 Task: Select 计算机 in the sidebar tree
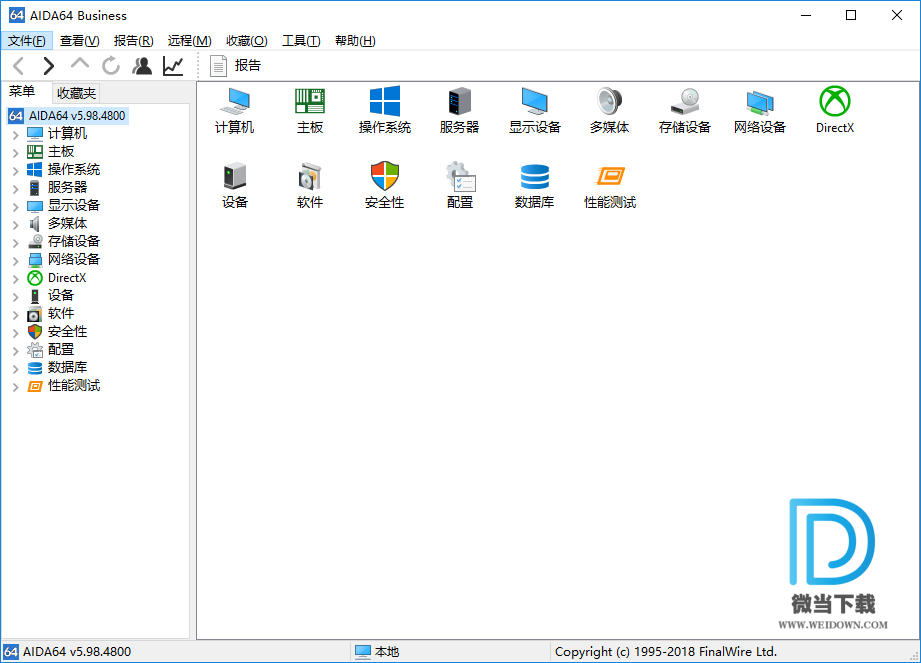[x=57, y=134]
